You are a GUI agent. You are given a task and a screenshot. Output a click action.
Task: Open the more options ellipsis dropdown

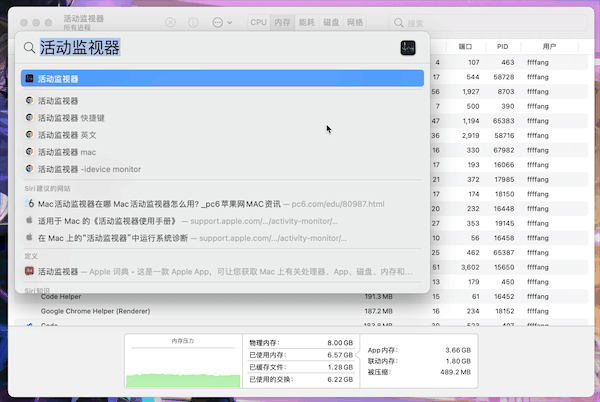[x=222, y=23]
